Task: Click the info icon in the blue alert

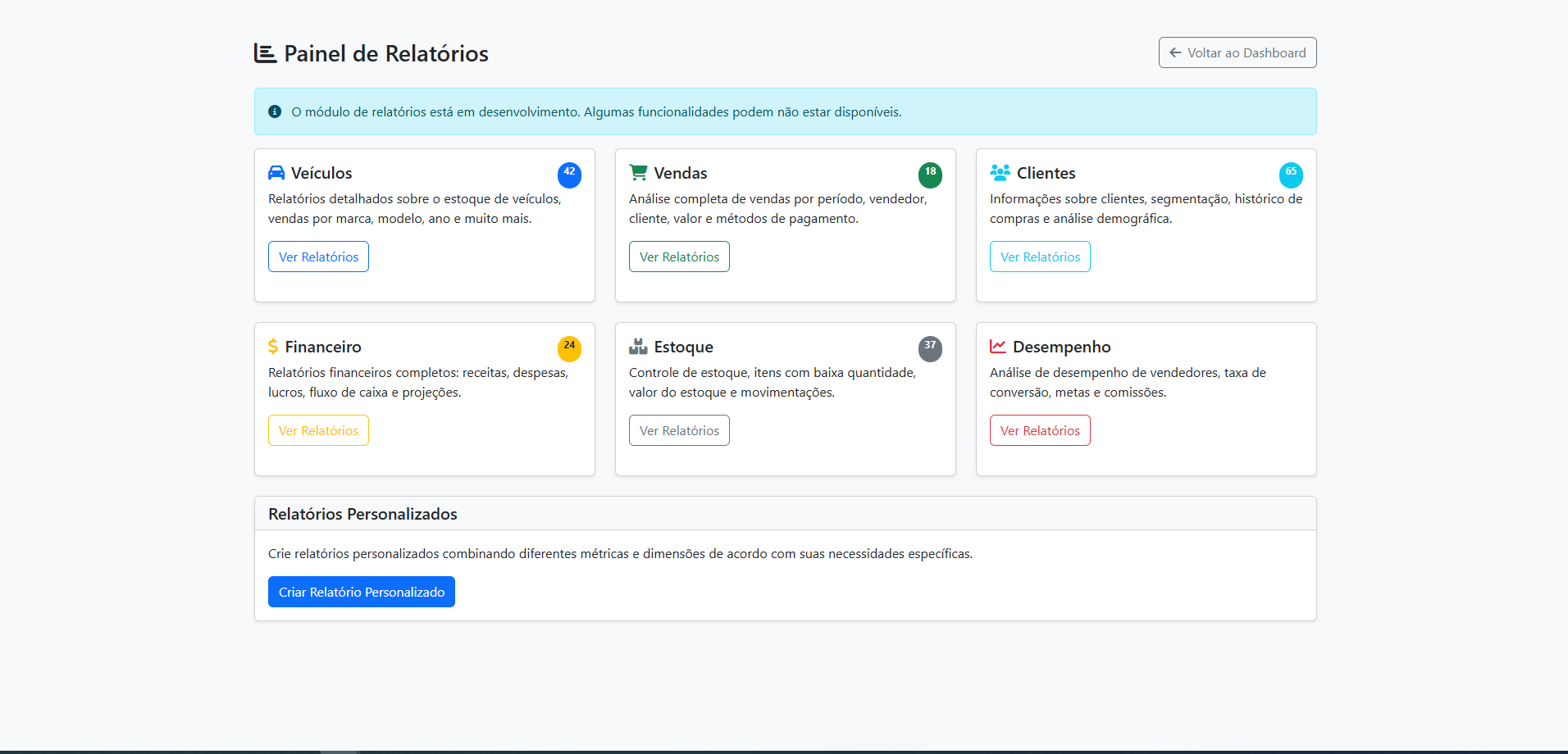Action: tap(275, 111)
